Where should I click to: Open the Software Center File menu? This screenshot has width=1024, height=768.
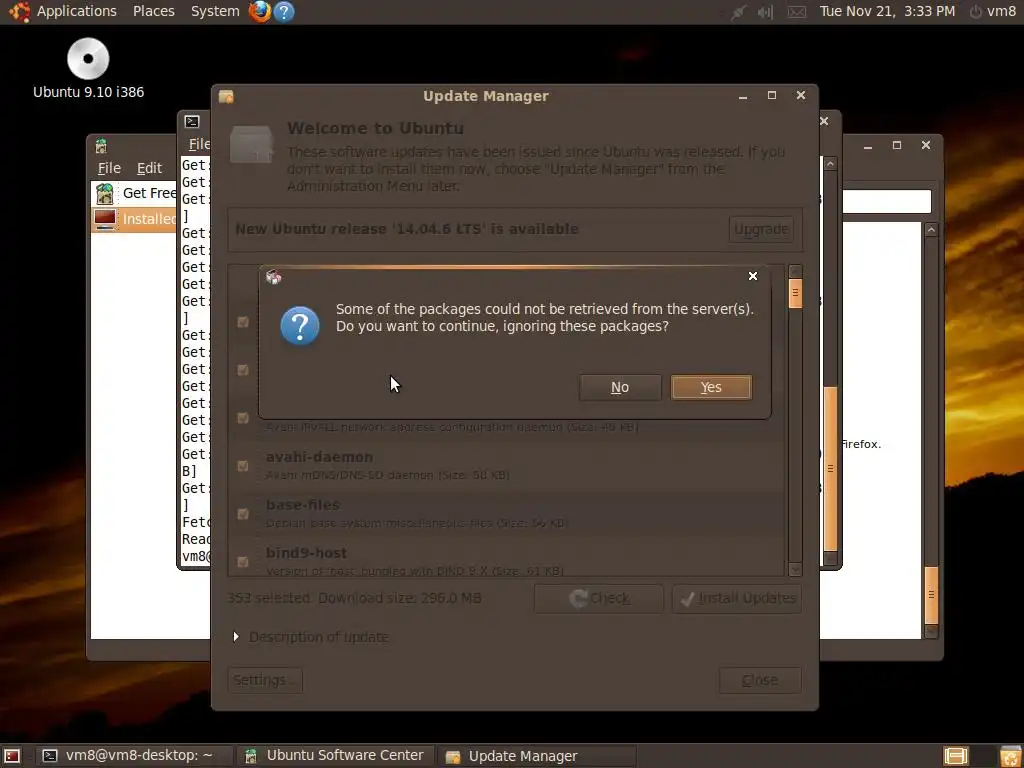[x=109, y=168]
